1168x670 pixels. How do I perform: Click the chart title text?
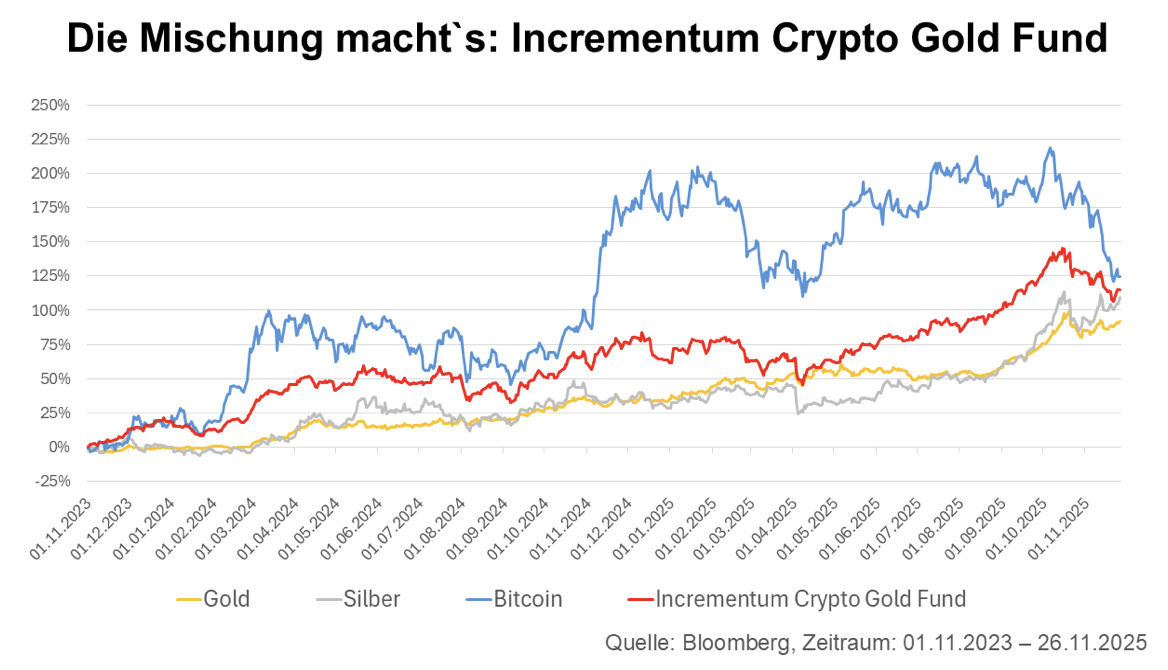586,39
